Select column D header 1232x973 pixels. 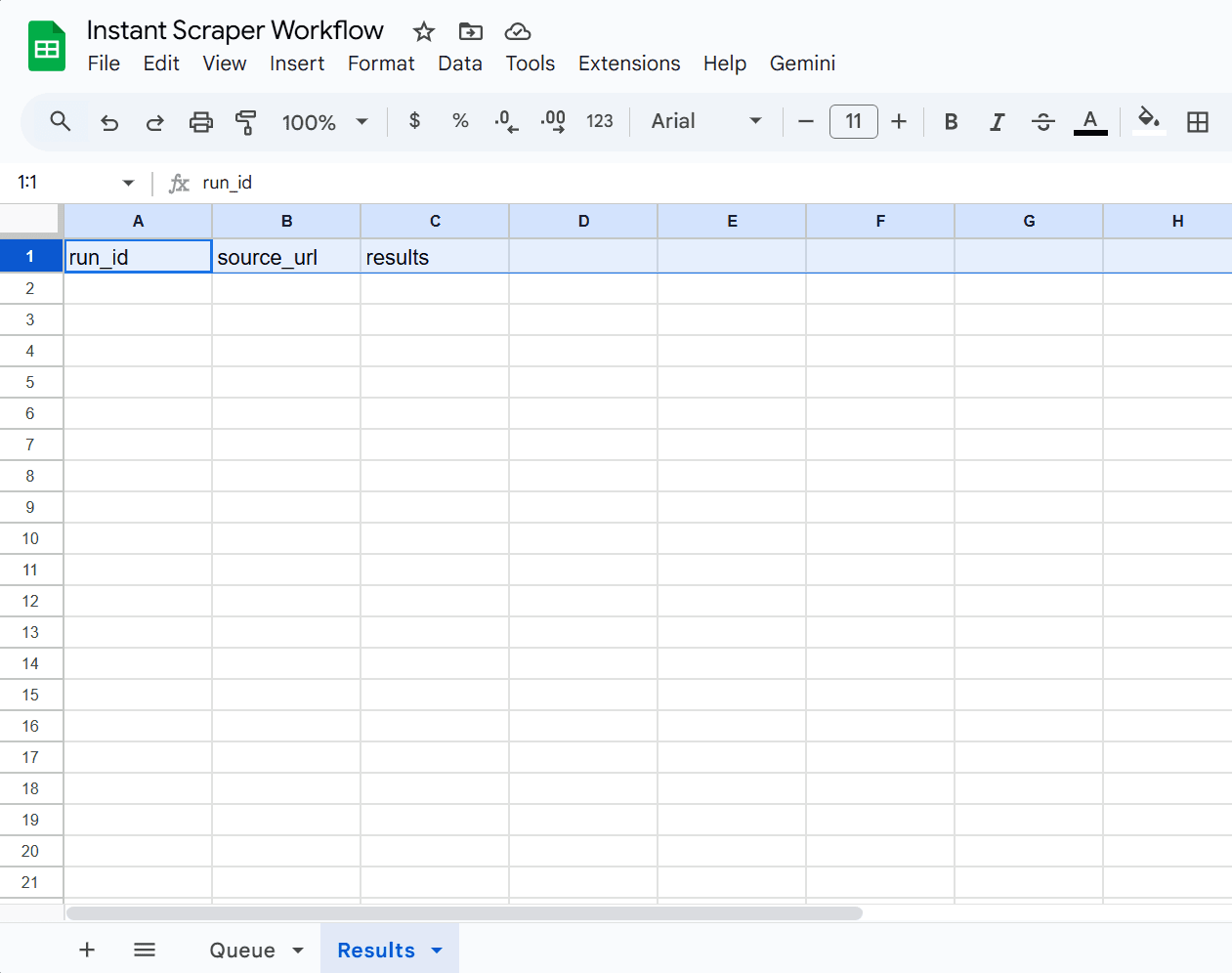583,222
